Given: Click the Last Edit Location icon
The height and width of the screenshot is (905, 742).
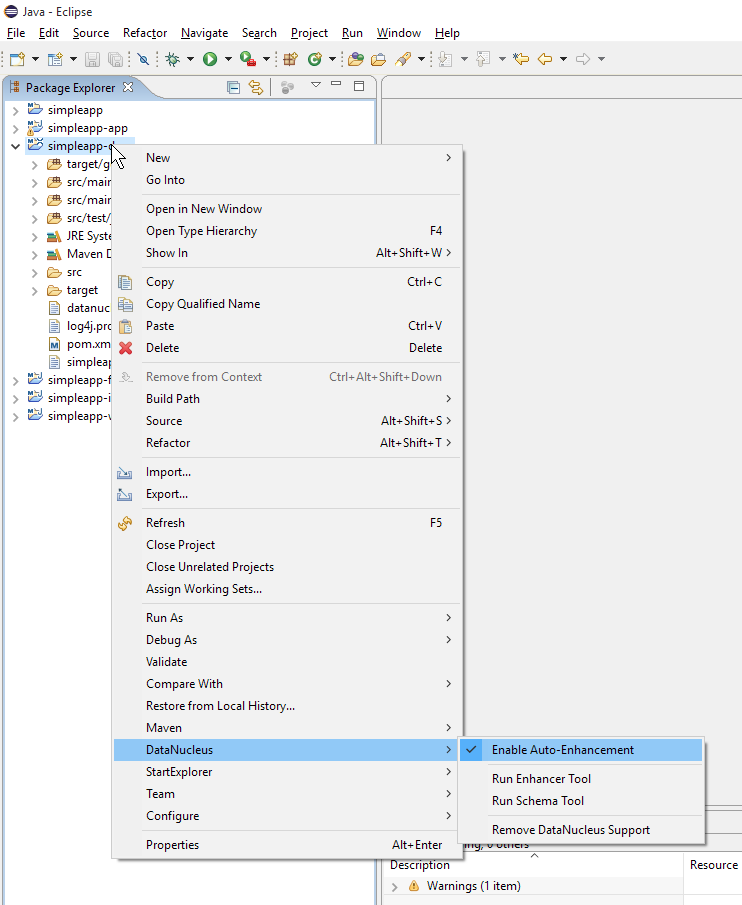Looking at the screenshot, I should pos(520,59).
